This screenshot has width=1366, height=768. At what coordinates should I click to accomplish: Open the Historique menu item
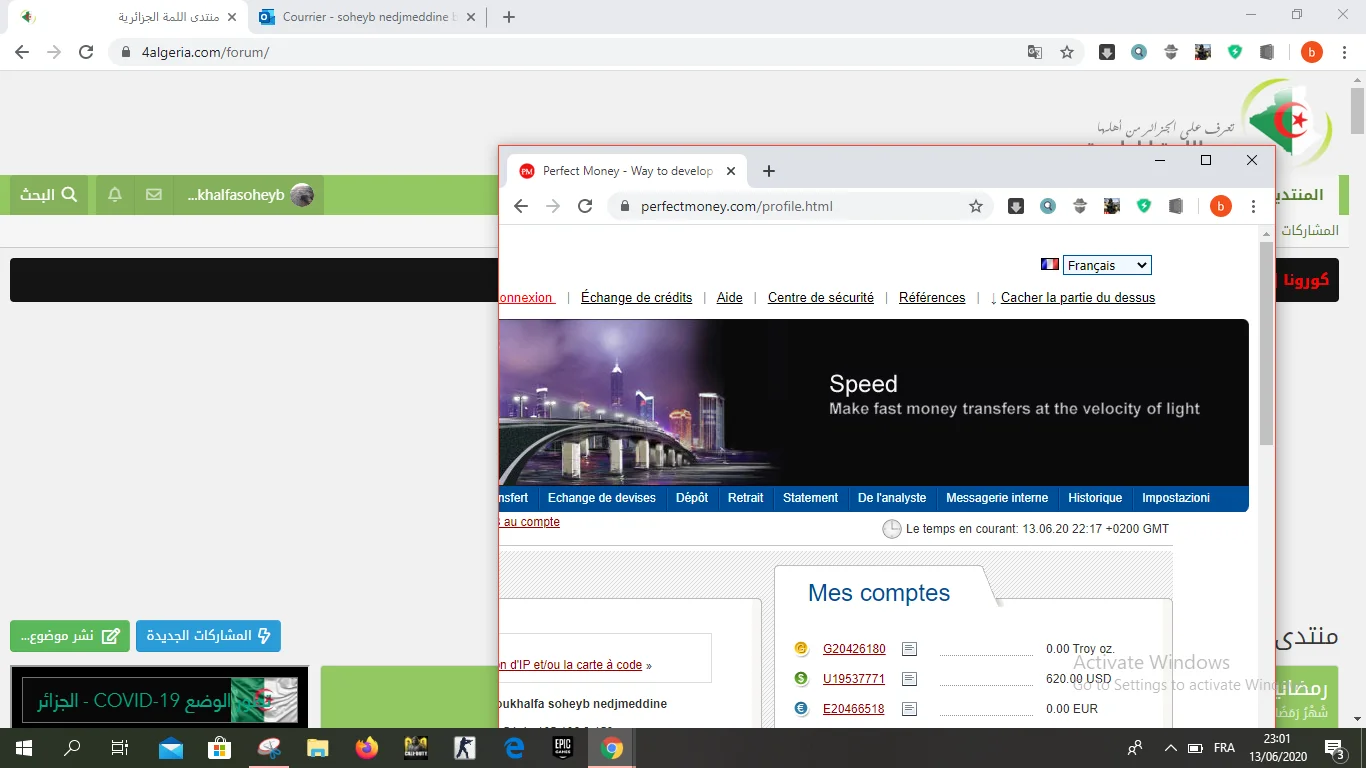point(1095,498)
